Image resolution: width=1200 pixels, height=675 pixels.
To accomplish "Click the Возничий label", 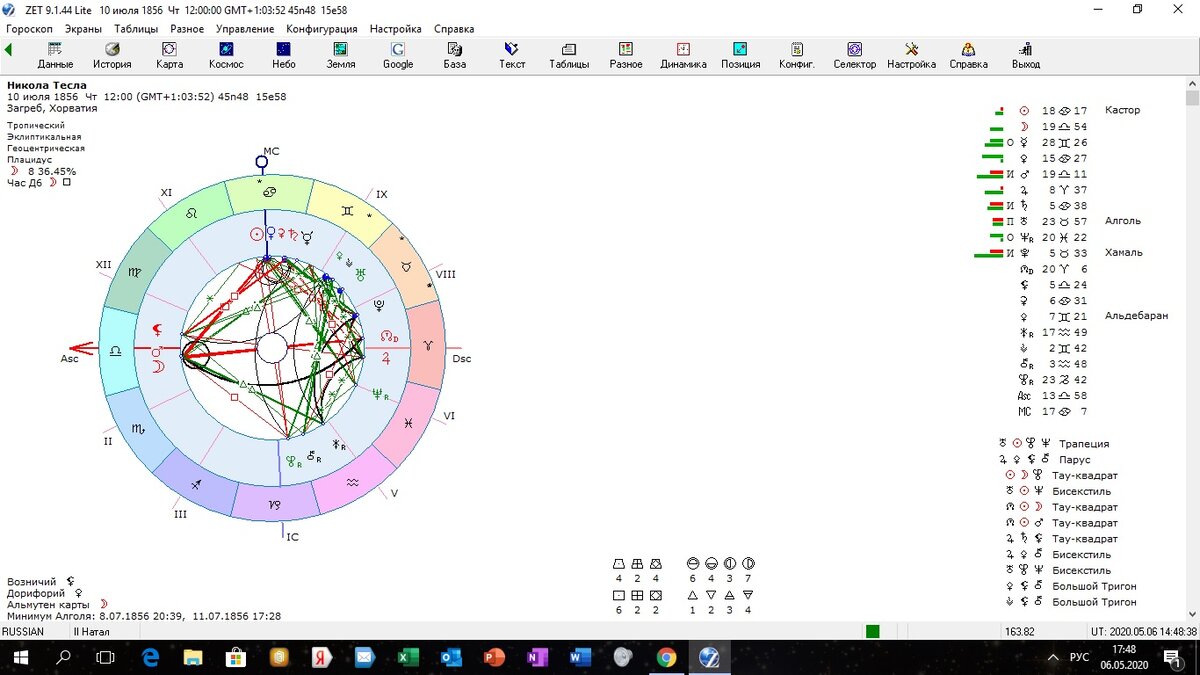I will pos(32,581).
